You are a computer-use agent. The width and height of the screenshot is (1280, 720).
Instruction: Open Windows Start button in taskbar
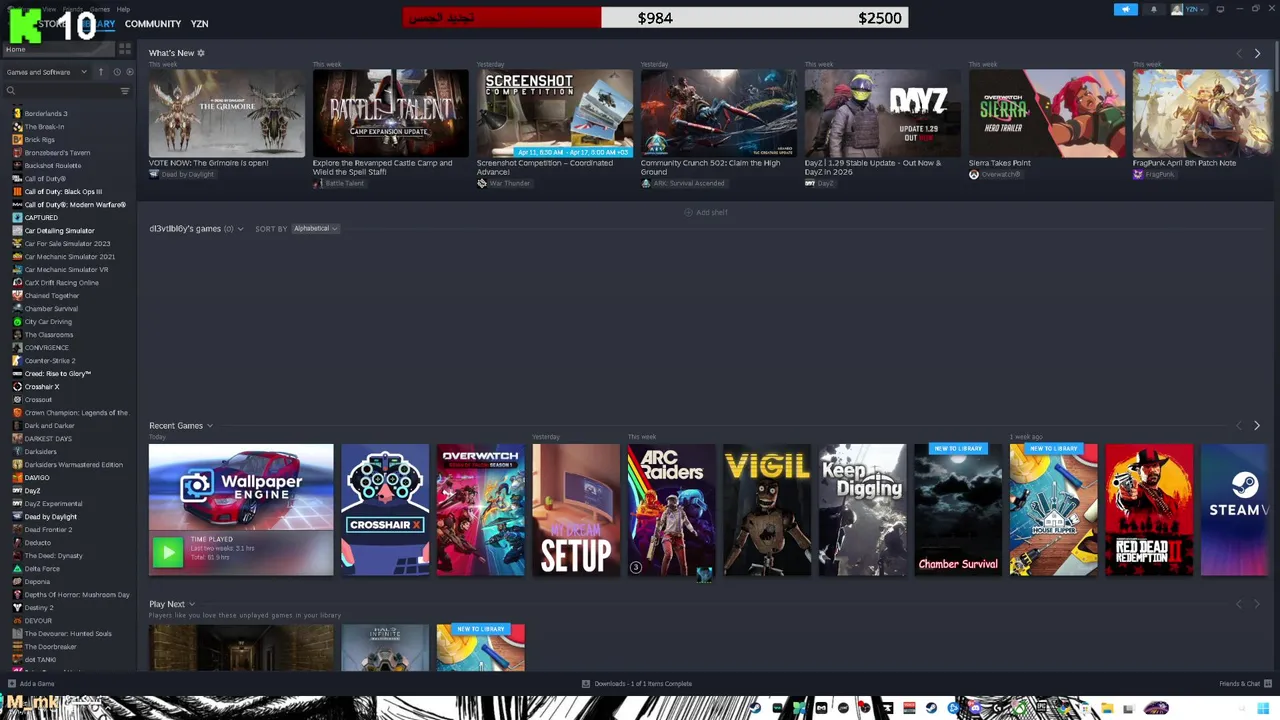(1263, 708)
